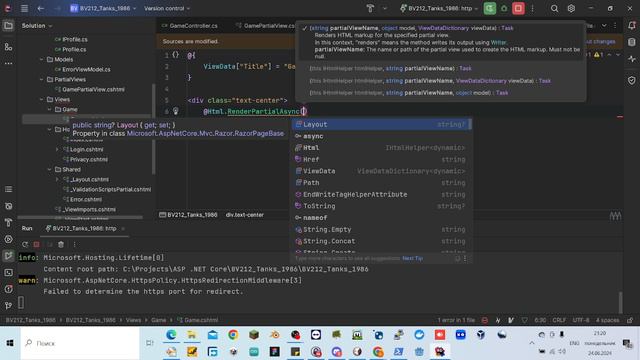
Task: Switch to the GameController.cs tab
Action: coord(190,26)
